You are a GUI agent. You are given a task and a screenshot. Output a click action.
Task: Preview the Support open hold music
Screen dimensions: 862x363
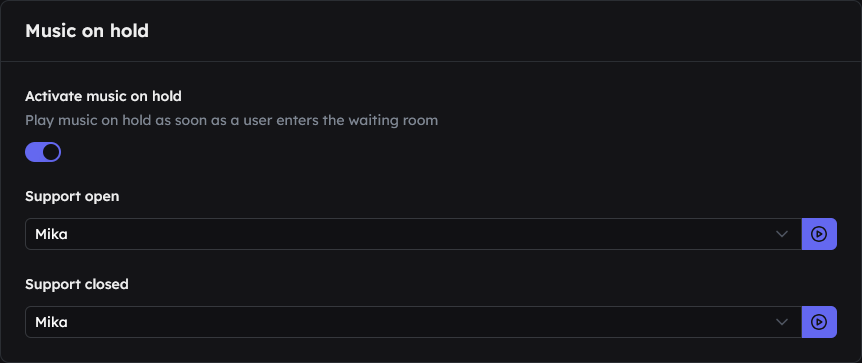819,234
